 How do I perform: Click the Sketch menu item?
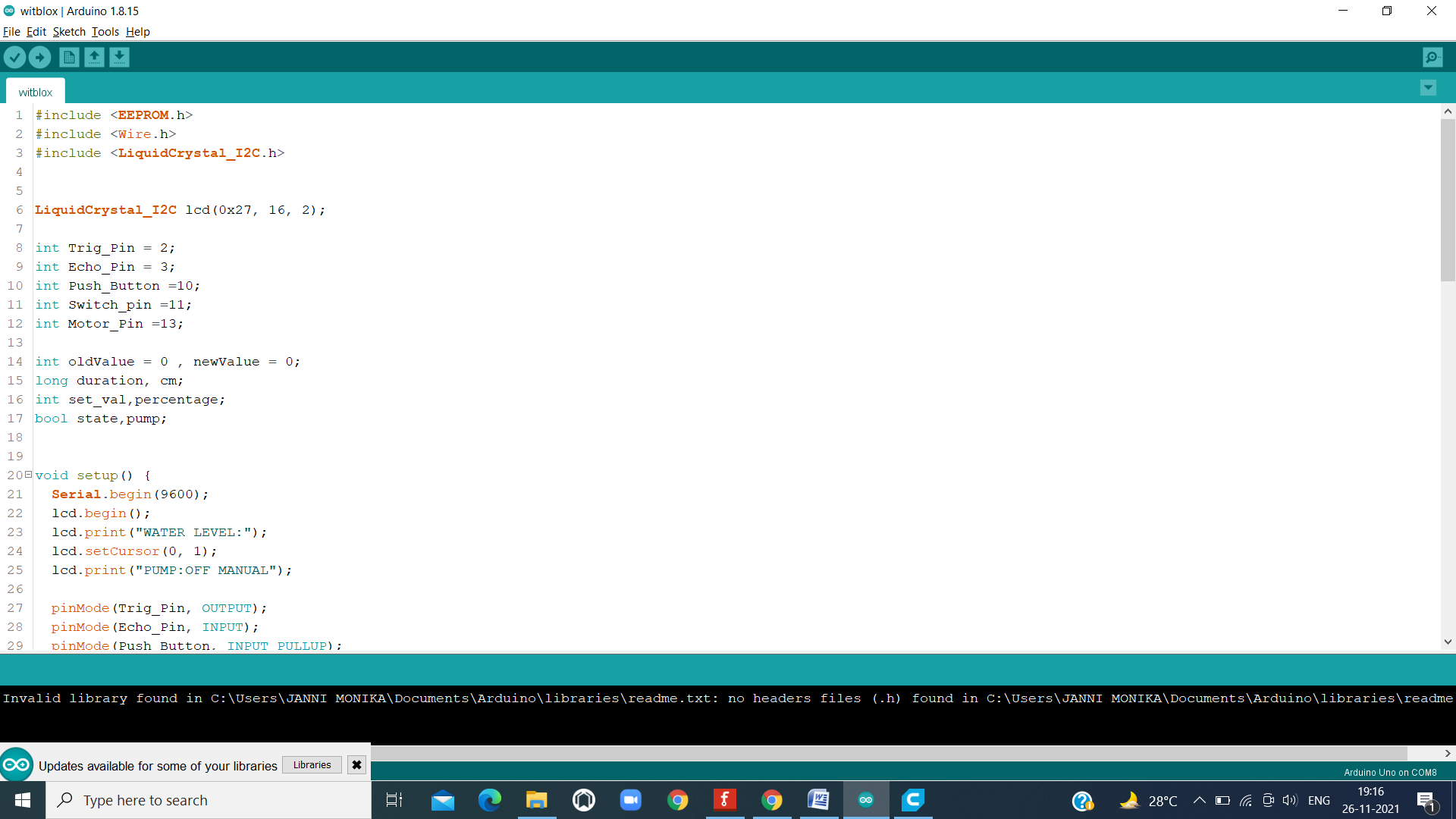[x=68, y=31]
